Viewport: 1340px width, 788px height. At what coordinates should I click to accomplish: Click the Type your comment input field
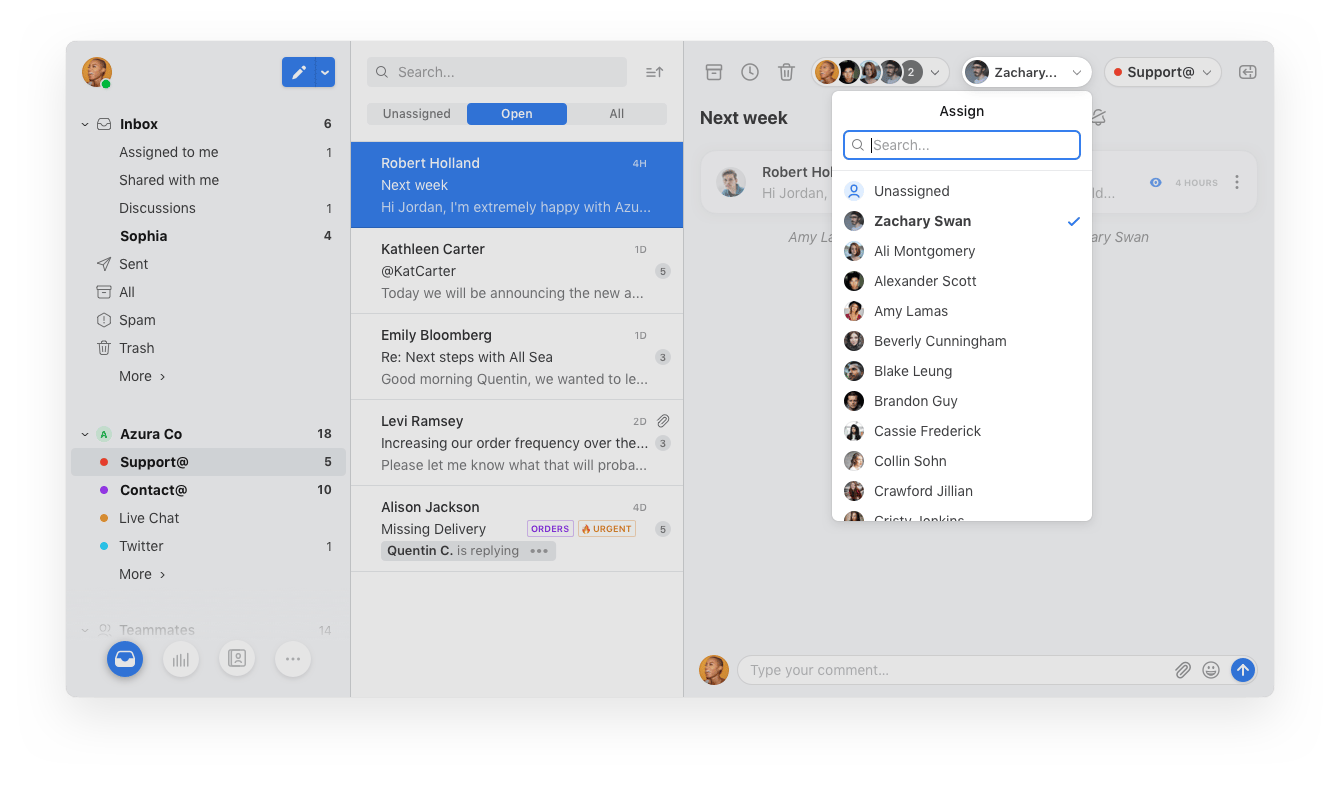(950, 670)
